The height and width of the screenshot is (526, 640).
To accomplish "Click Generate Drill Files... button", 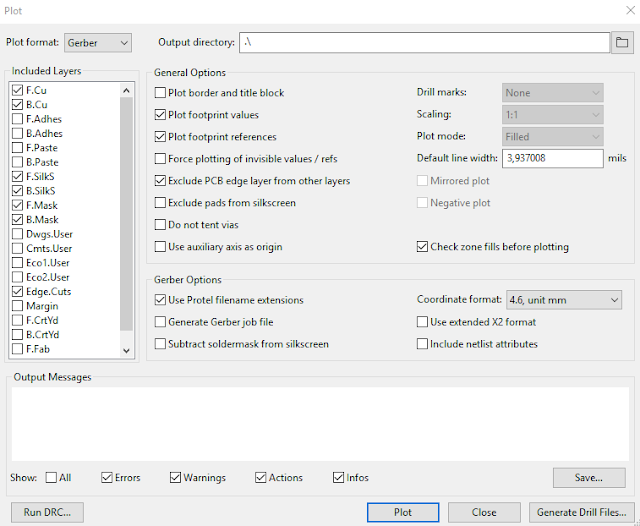I will coord(582,513).
